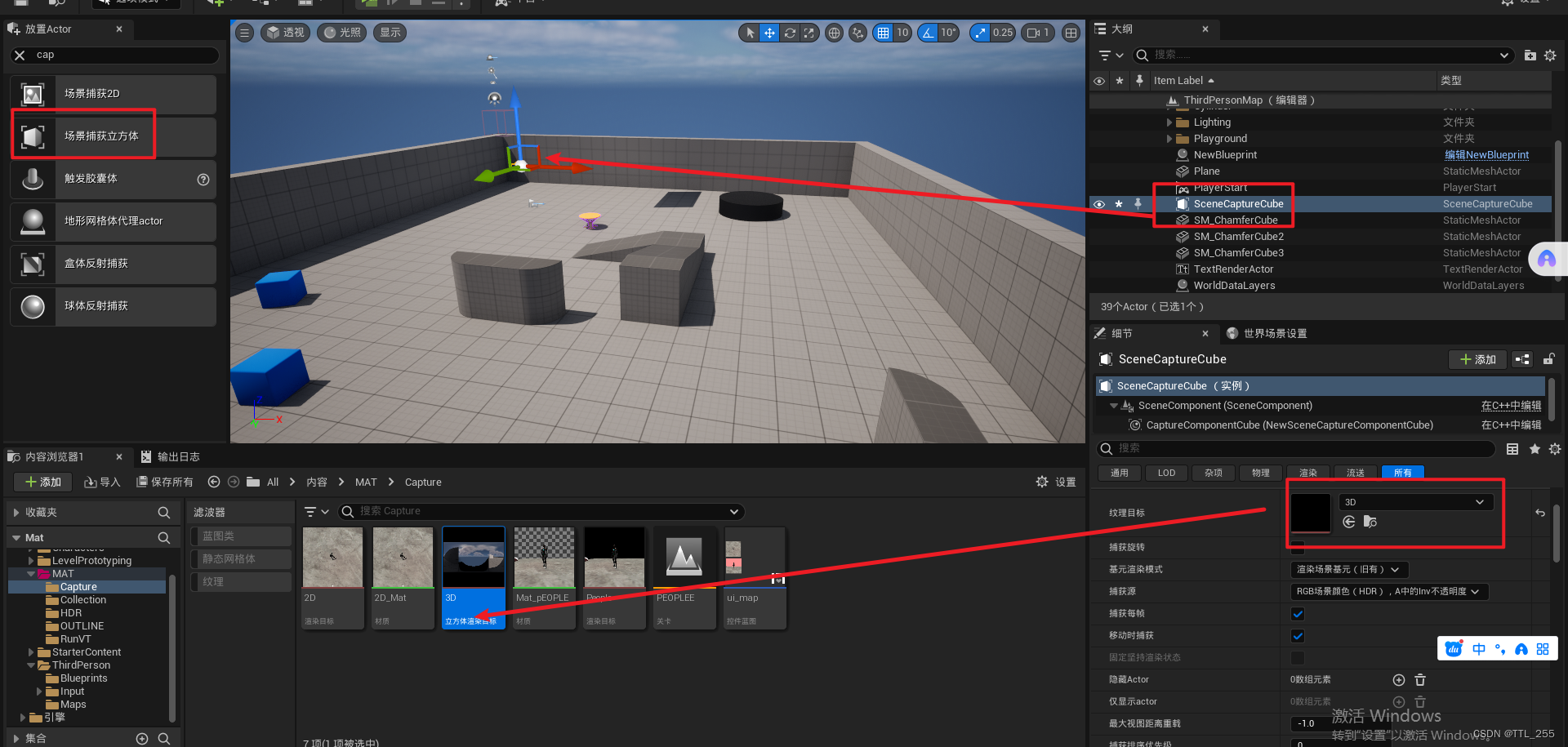Open Outliner settings gear
This screenshot has width=1568, height=747.
pos(1550,56)
